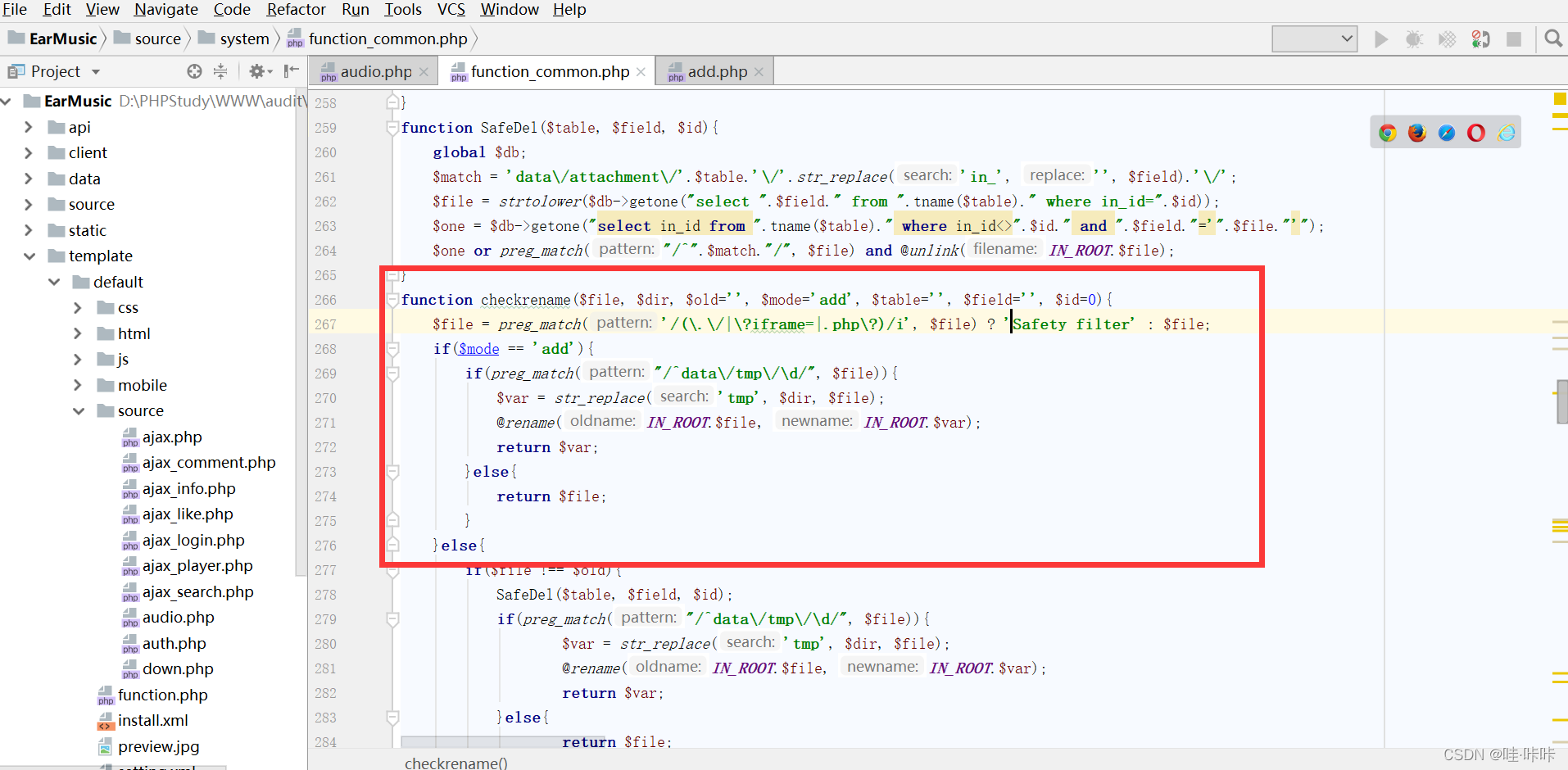The image size is (1568, 770).
Task: Expand the static folder
Action: [x=29, y=230]
